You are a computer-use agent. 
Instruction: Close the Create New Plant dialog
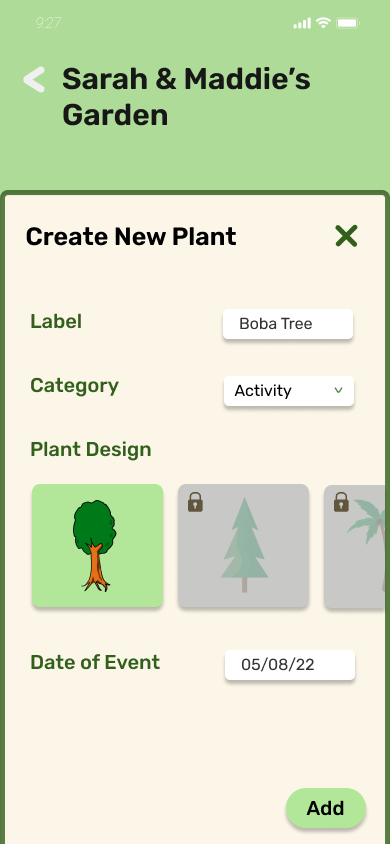[x=346, y=236]
